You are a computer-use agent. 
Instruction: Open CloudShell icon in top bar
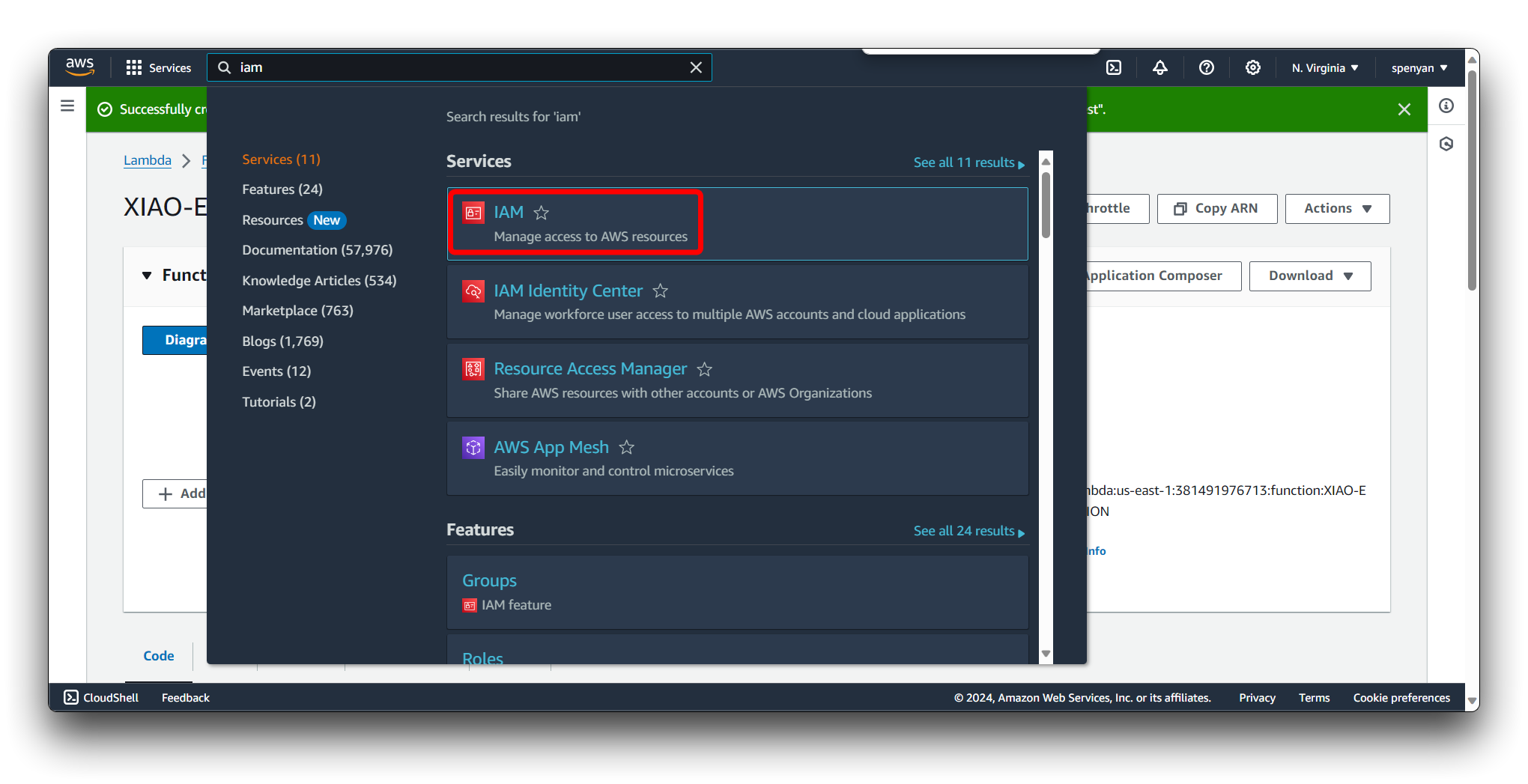tap(1114, 67)
